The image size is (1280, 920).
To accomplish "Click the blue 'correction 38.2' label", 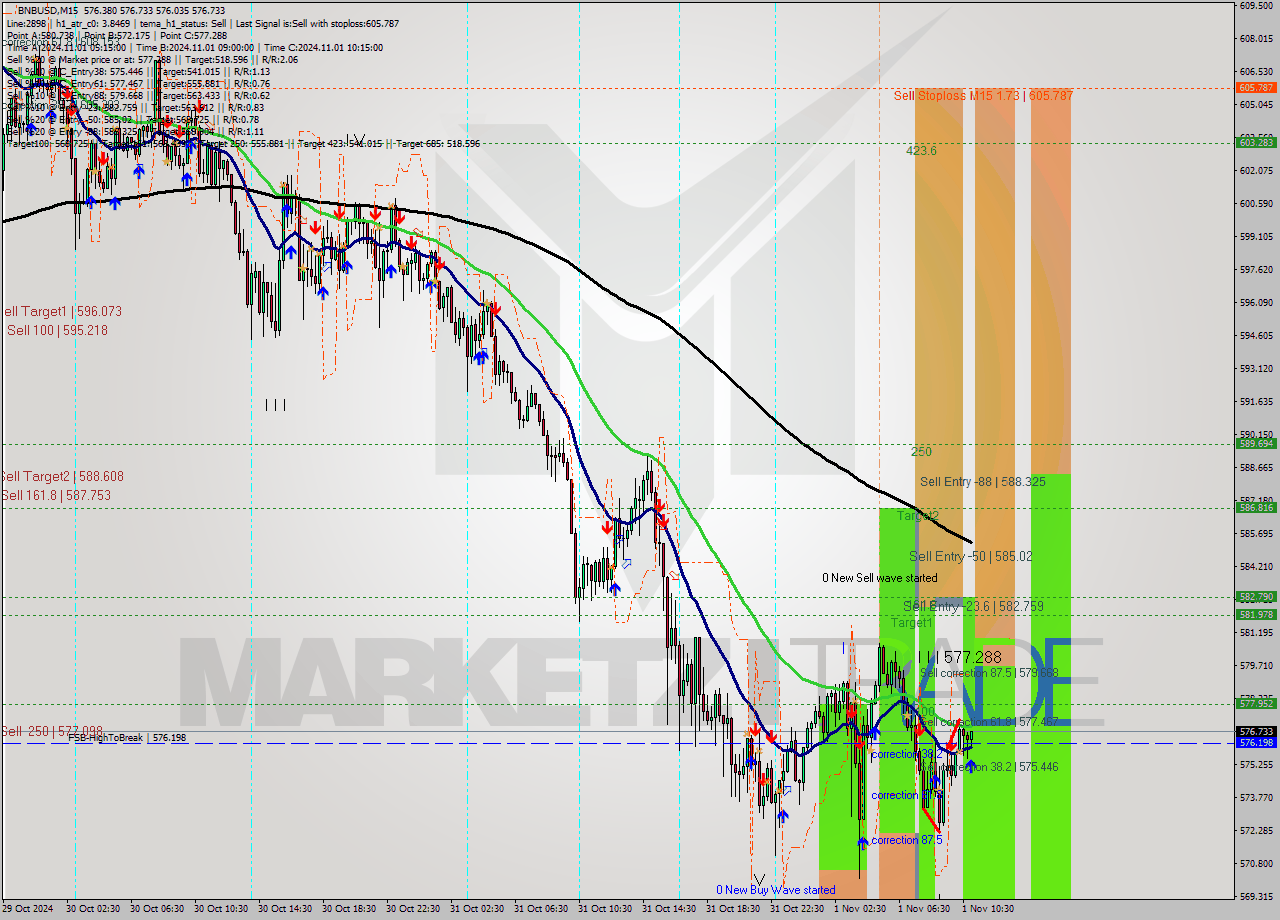I will click(x=905, y=754).
